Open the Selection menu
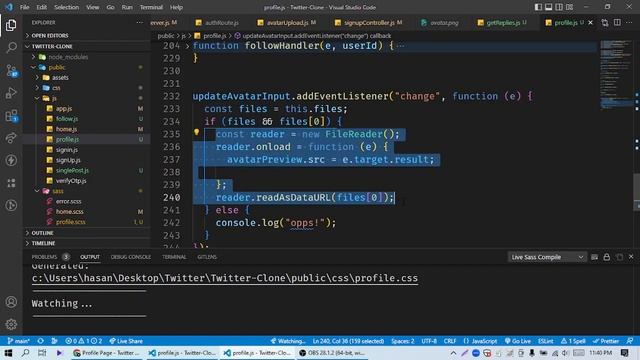The image size is (640, 360). pos(67,7)
